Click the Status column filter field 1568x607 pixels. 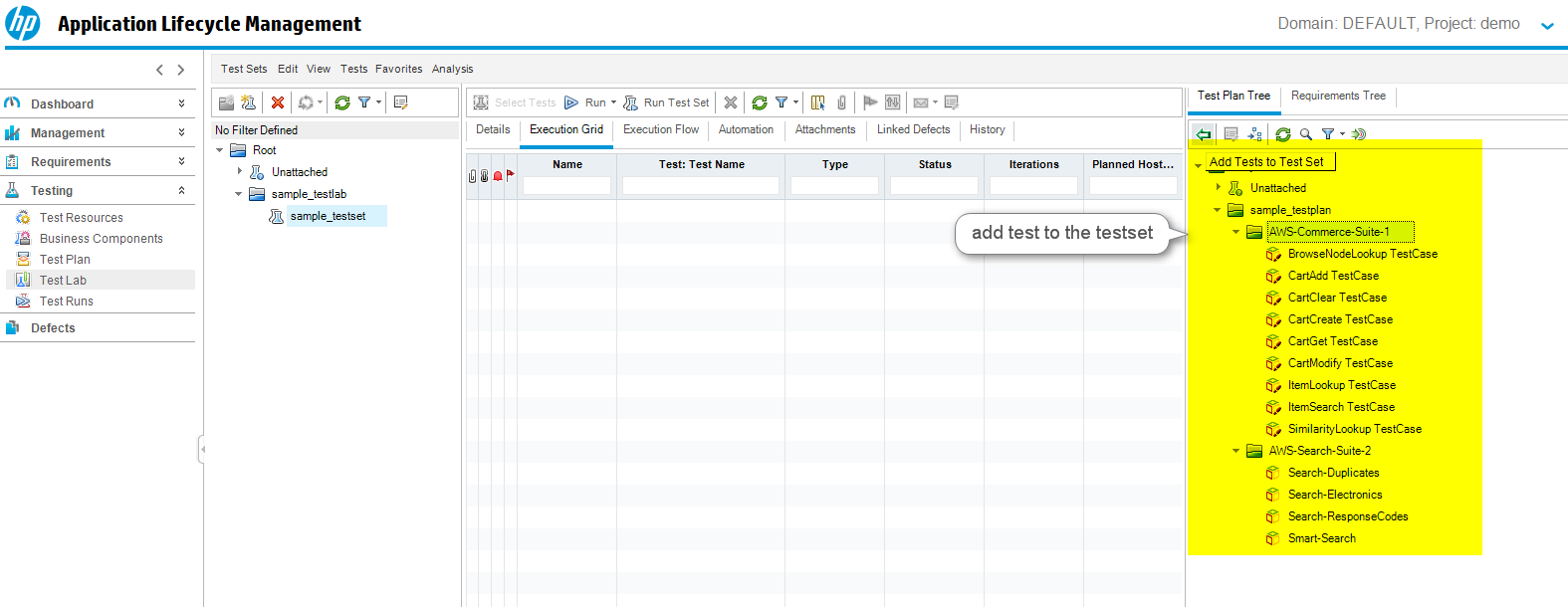(934, 185)
